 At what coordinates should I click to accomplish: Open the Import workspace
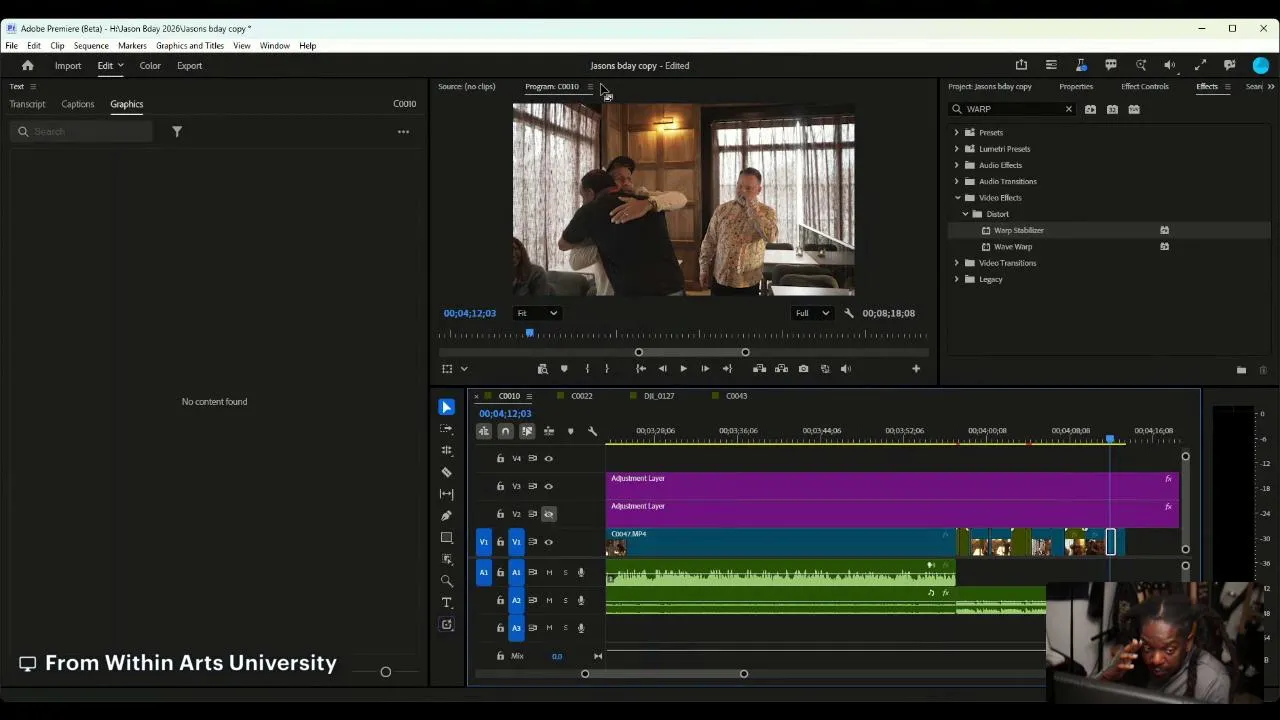68,66
